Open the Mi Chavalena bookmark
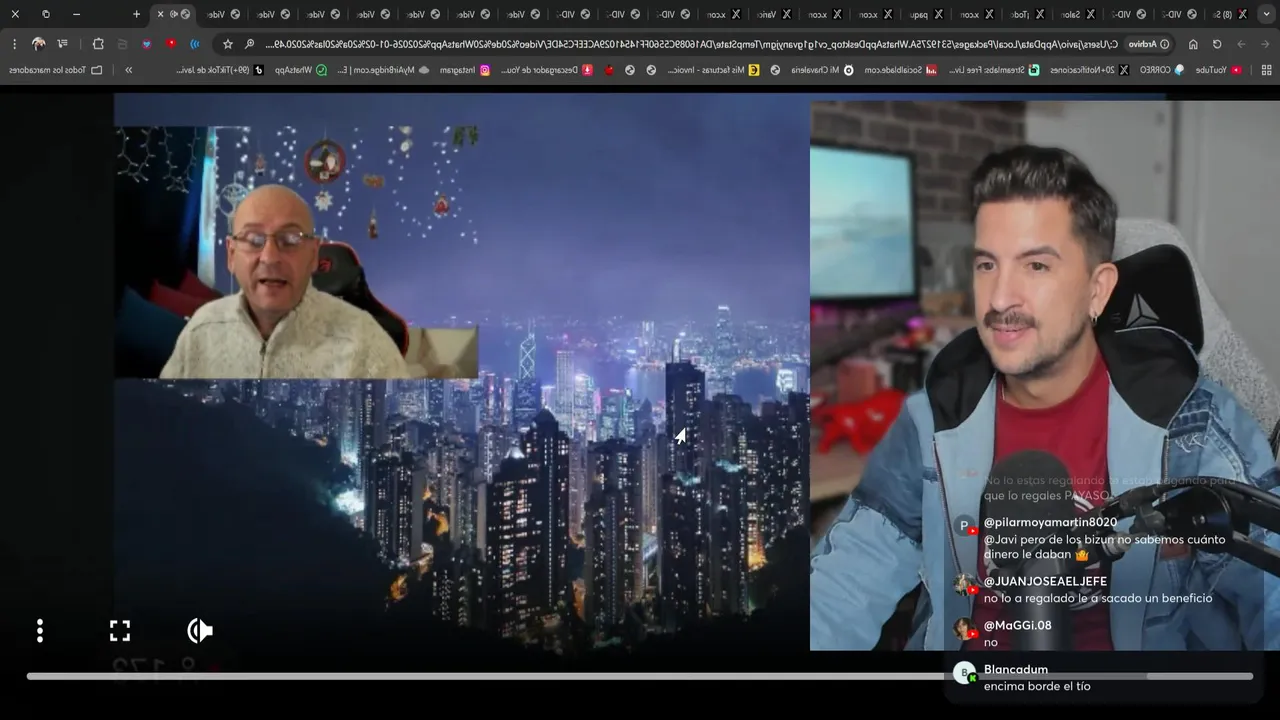Screen dimensions: 1280x720 (x=823, y=70)
